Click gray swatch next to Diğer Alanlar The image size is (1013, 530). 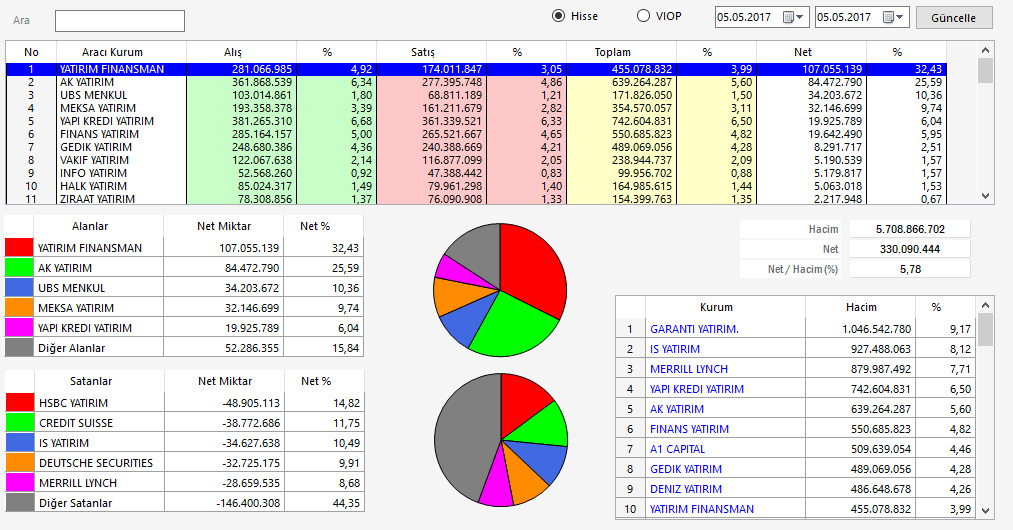click(19, 348)
